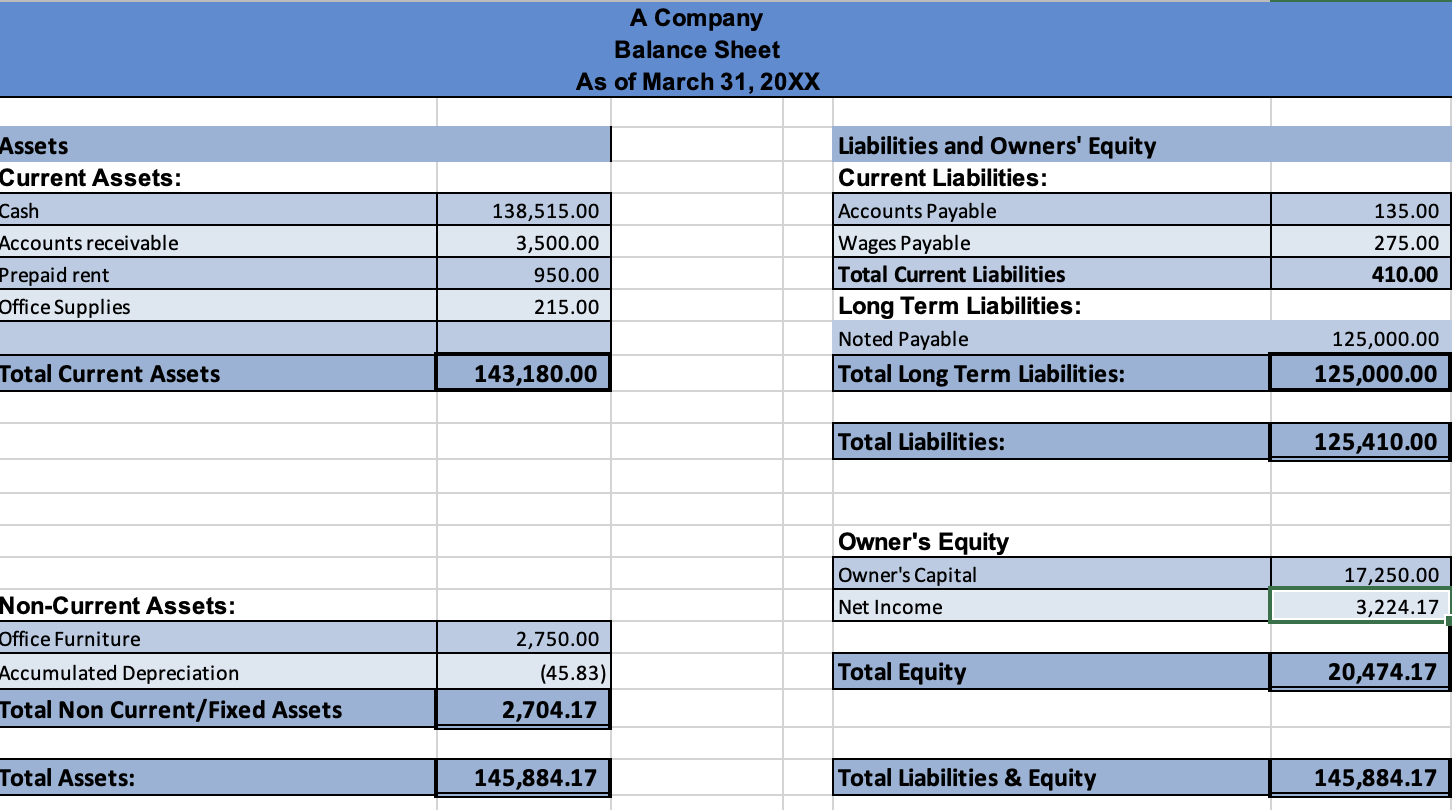Select the Accumulated Depreciation cell showing (45.83)
Image resolution: width=1452 pixels, height=810 pixels.
tap(523, 672)
